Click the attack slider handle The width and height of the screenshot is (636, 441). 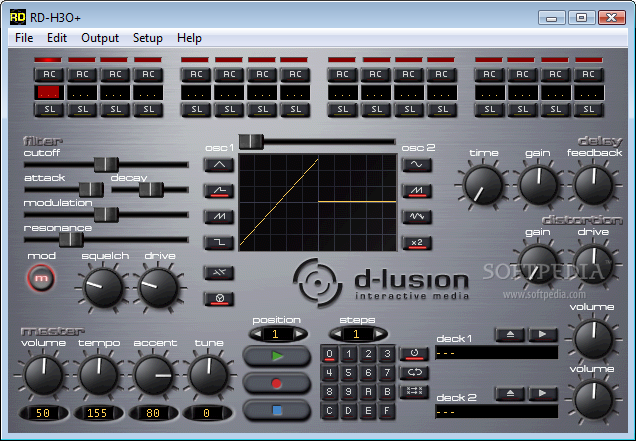tap(91, 189)
